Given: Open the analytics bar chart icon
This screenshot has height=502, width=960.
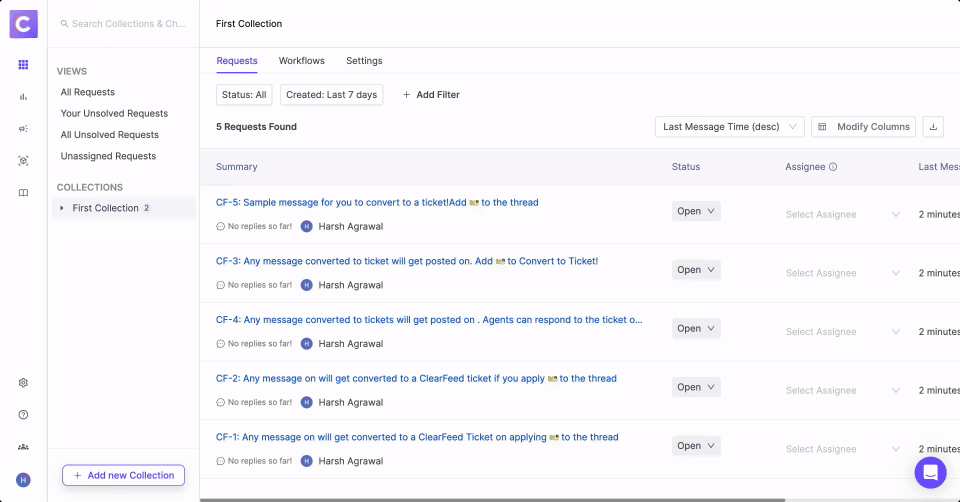Looking at the screenshot, I should (x=23, y=97).
